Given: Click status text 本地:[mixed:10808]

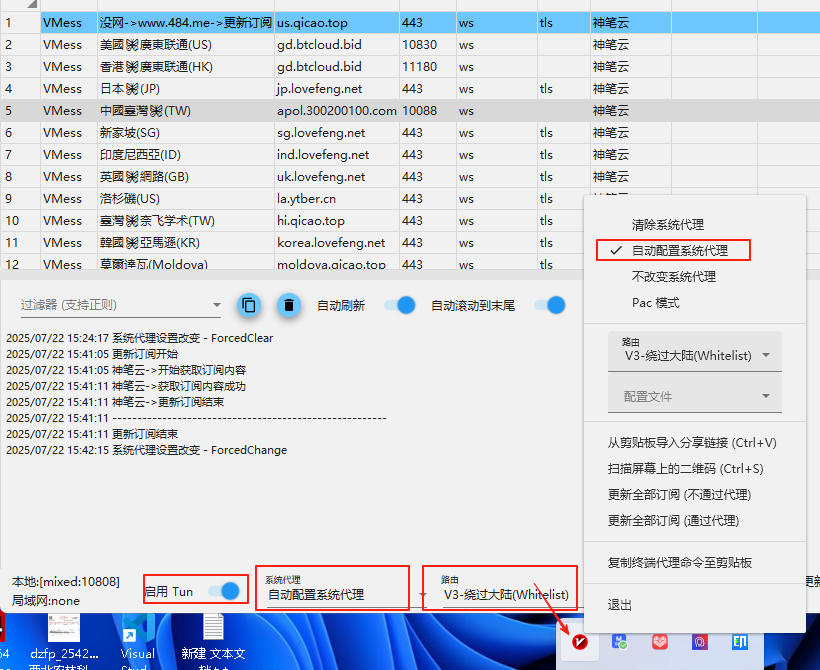Looking at the screenshot, I should [66, 581].
